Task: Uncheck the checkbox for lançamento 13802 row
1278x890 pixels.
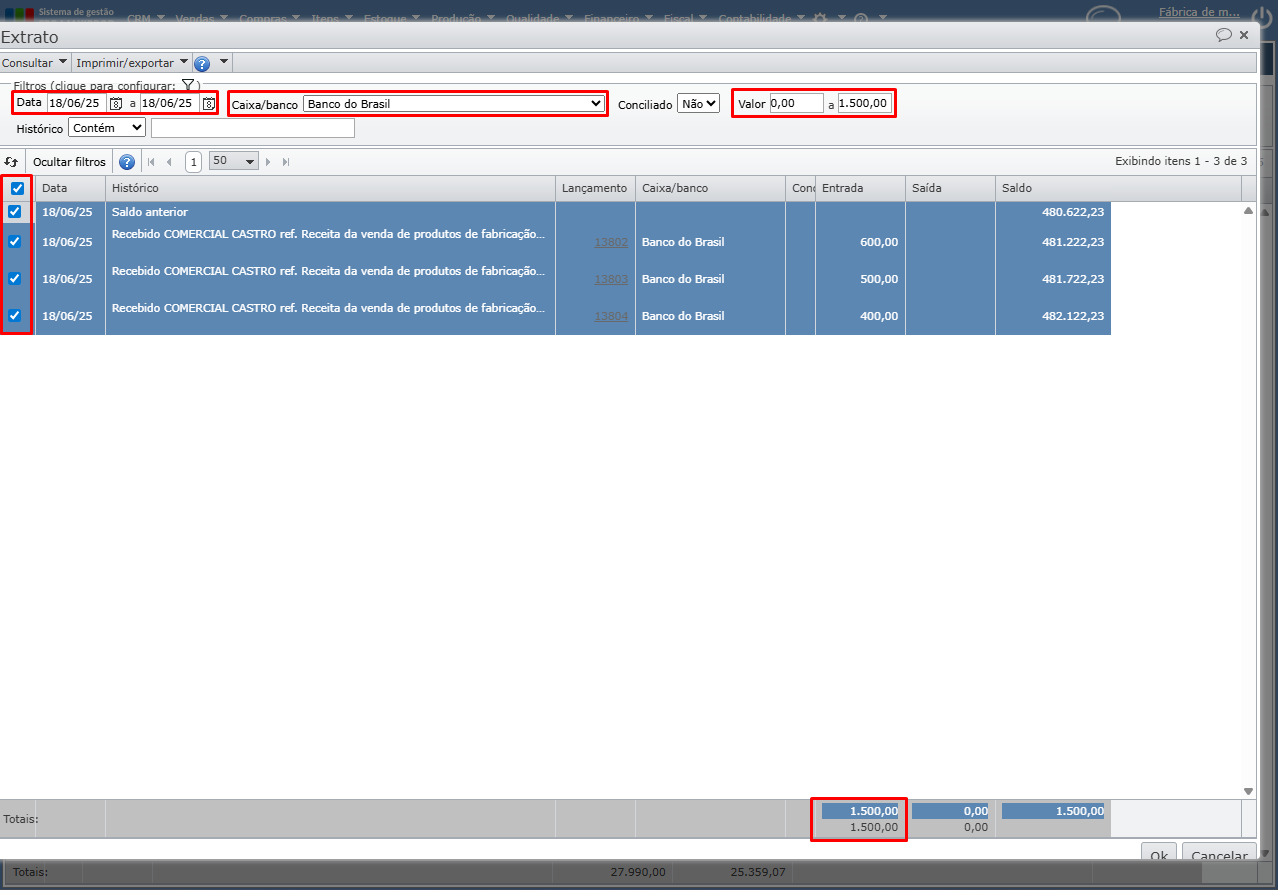Action: pos(15,241)
